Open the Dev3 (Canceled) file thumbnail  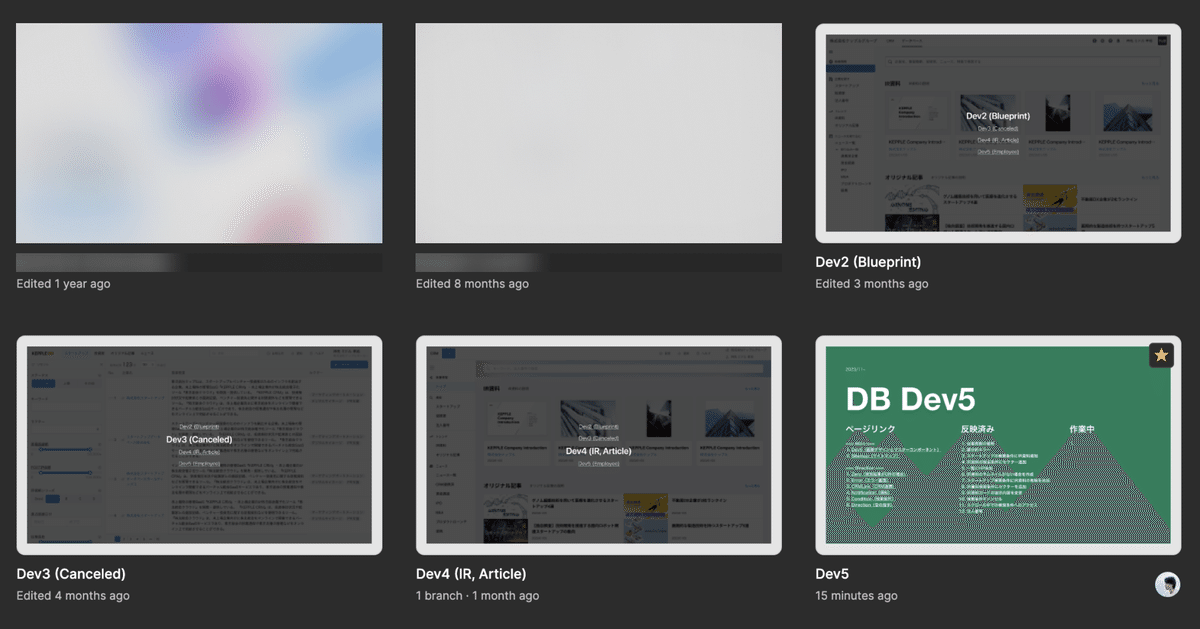coord(199,445)
